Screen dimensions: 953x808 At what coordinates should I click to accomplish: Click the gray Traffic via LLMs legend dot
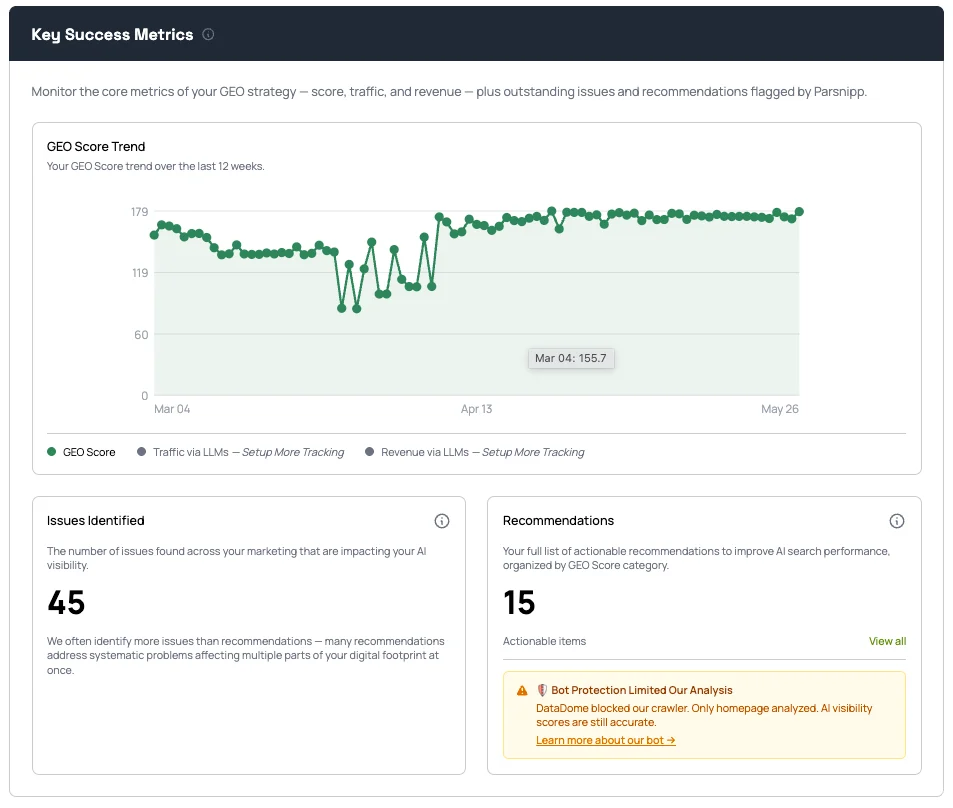tap(142, 452)
